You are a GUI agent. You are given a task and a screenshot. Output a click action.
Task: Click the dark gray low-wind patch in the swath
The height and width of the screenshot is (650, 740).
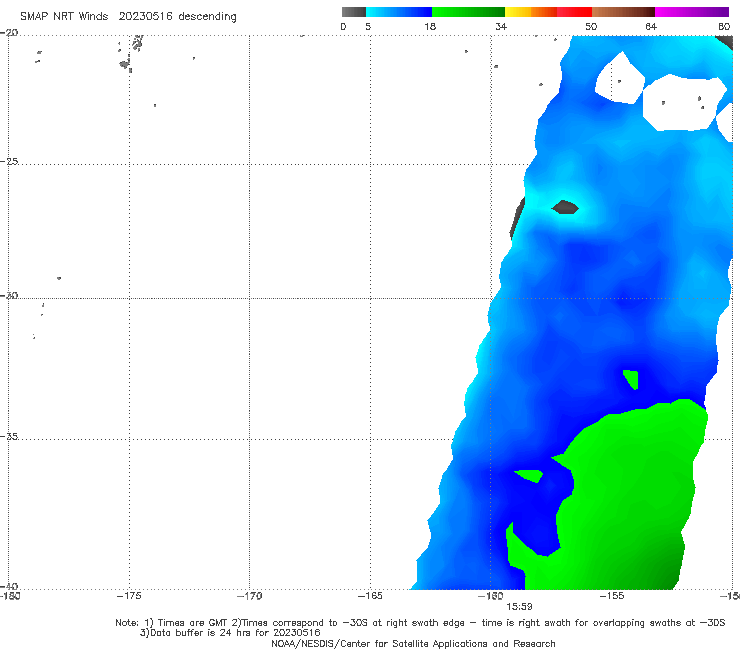[565, 207]
